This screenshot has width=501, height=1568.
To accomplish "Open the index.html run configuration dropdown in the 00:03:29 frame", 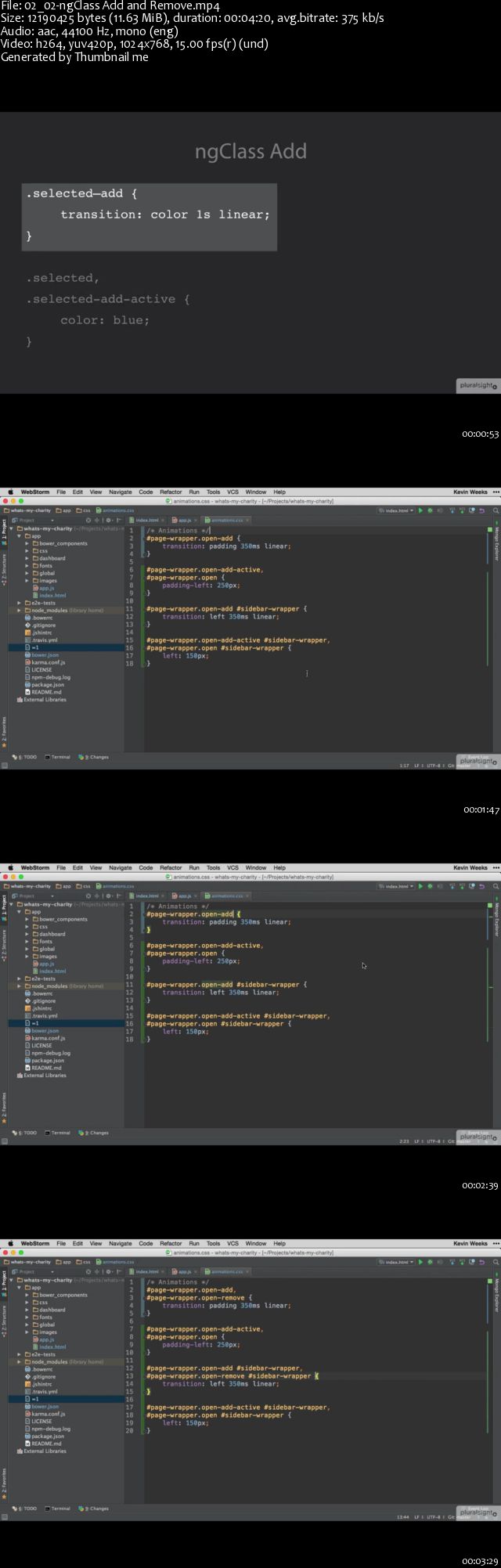I will point(396,1262).
